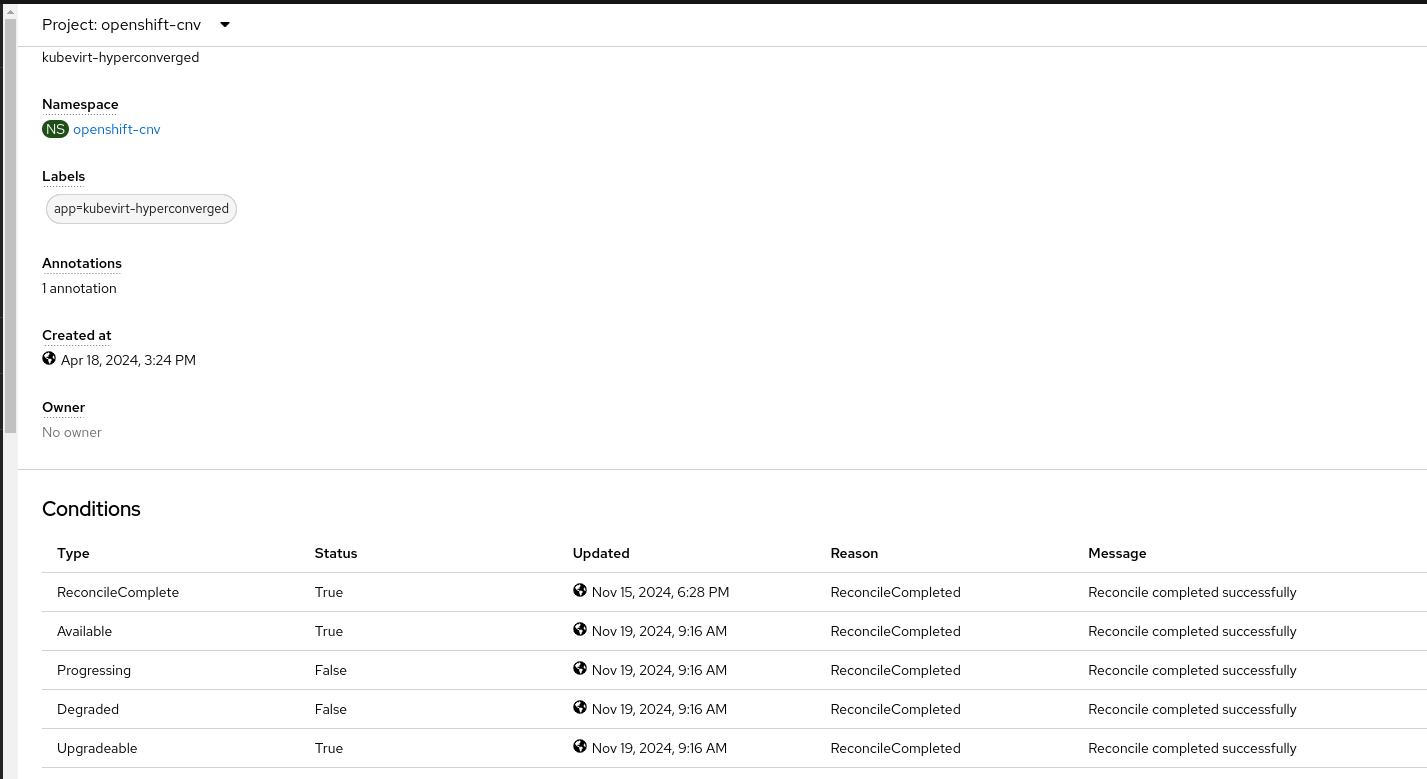Click globe icon in Progressing row
1427x779 pixels.
(x=580, y=669)
